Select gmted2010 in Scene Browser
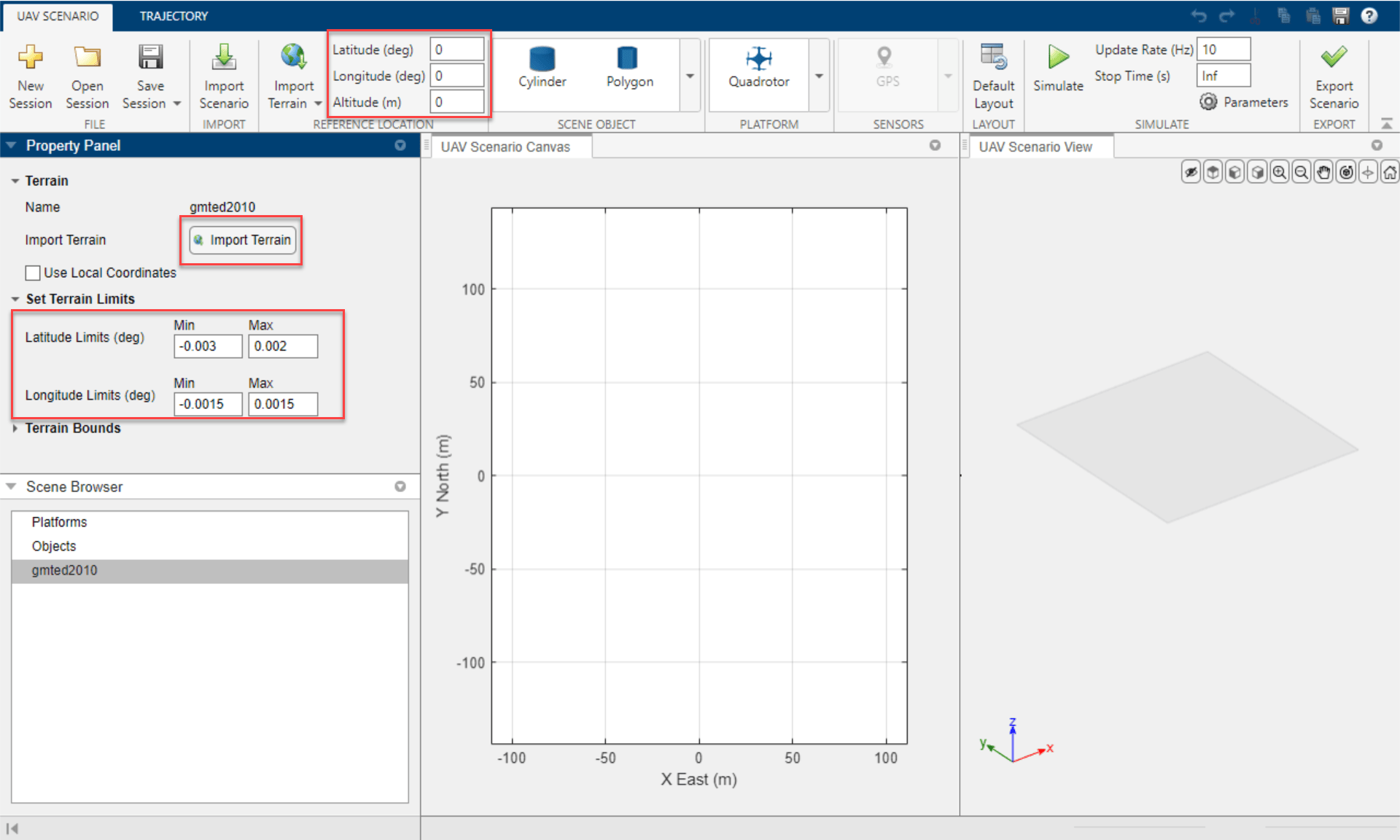 coord(210,570)
